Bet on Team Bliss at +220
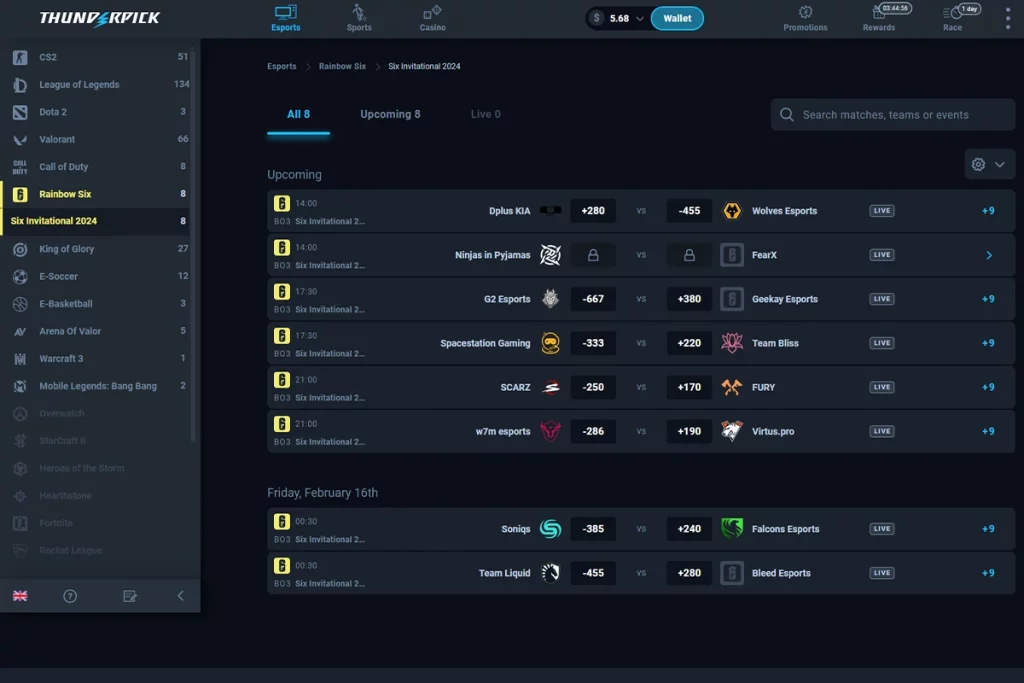The height and width of the screenshot is (683, 1024). tap(689, 343)
